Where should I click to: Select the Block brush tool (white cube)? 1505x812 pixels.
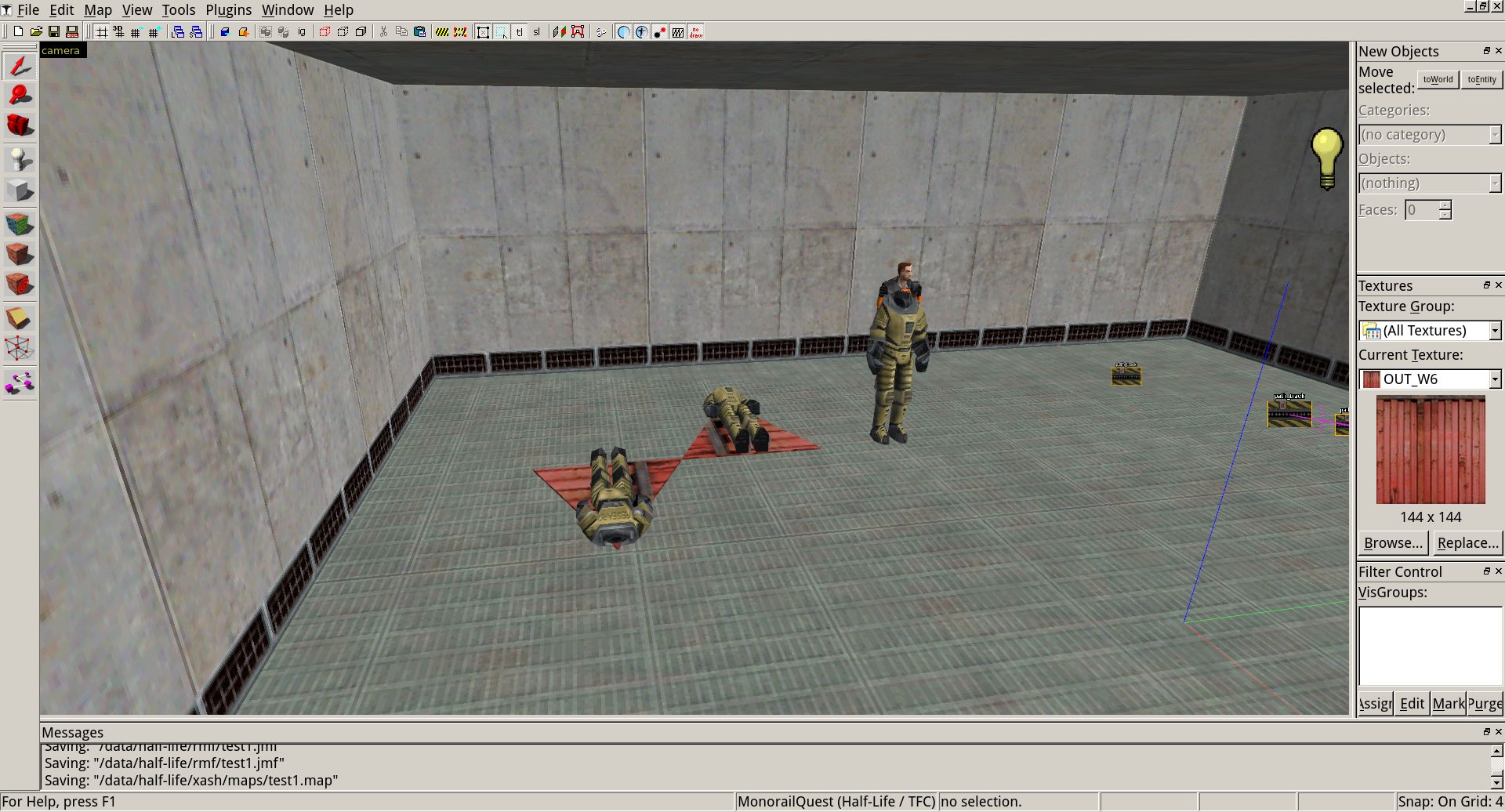20,190
